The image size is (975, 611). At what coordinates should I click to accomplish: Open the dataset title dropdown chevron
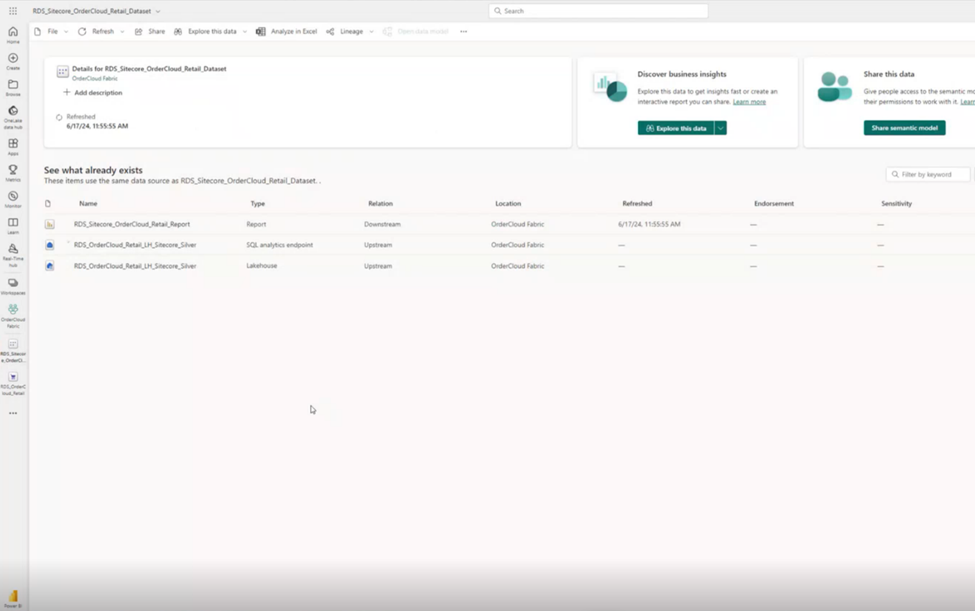[x=158, y=11]
